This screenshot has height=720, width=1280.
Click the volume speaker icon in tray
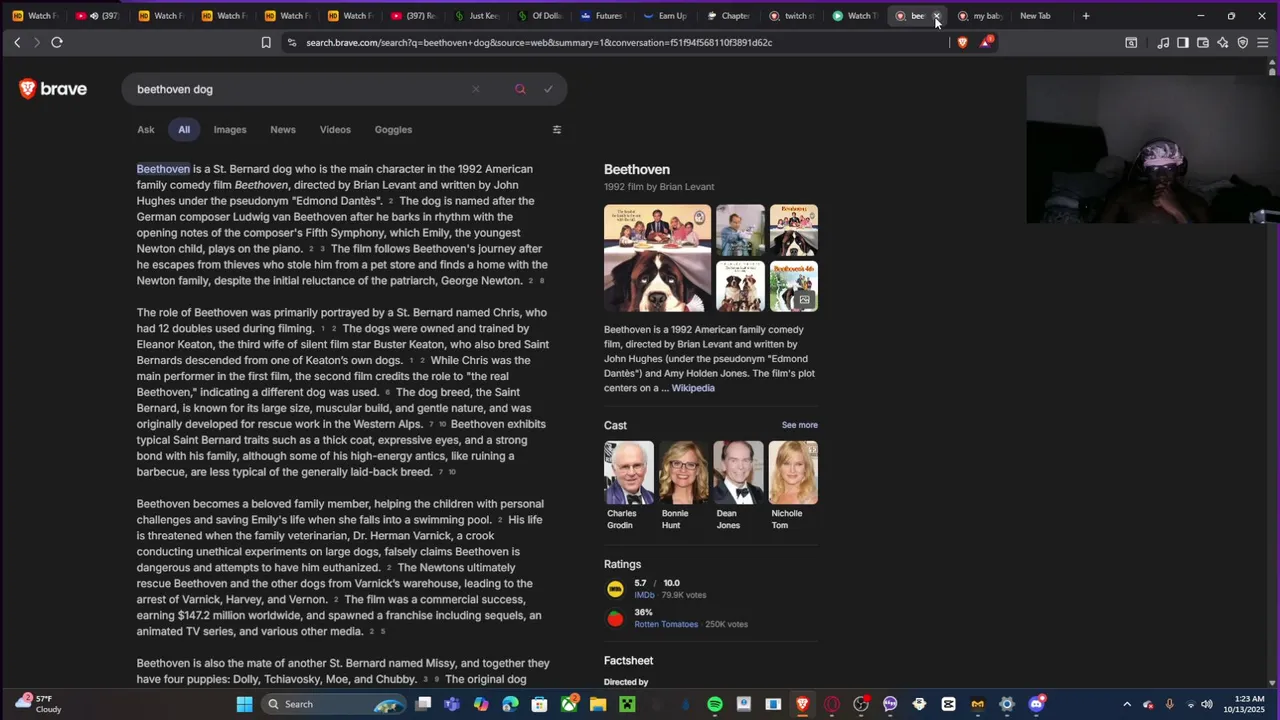tap(1207, 704)
